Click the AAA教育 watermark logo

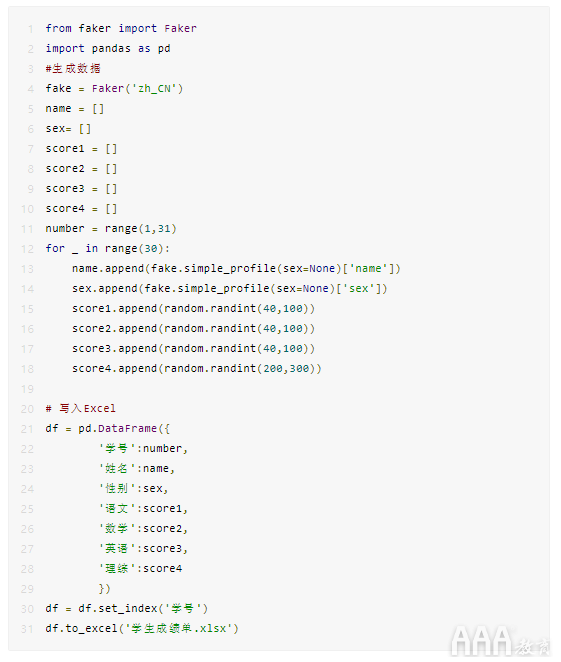(x=500, y=642)
